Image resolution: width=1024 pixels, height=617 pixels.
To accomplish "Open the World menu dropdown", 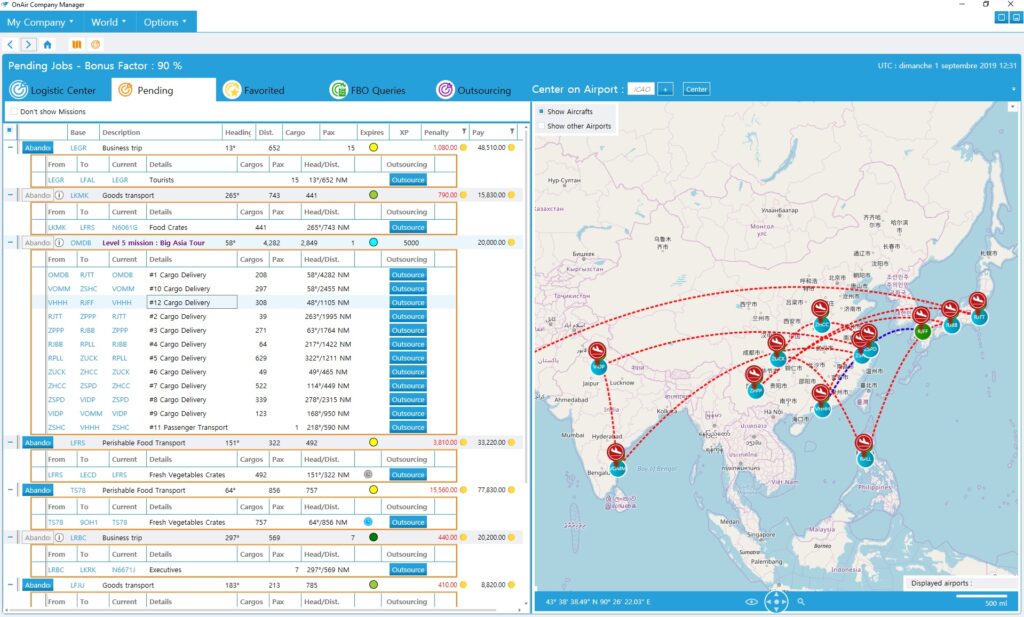I will click(x=107, y=21).
